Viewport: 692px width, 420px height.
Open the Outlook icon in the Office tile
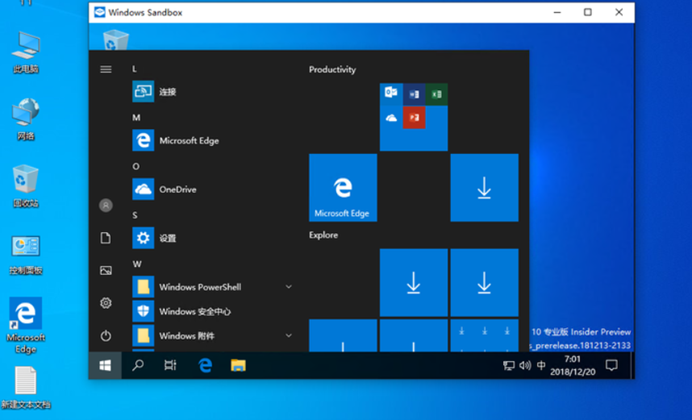pyautogui.click(x=391, y=94)
